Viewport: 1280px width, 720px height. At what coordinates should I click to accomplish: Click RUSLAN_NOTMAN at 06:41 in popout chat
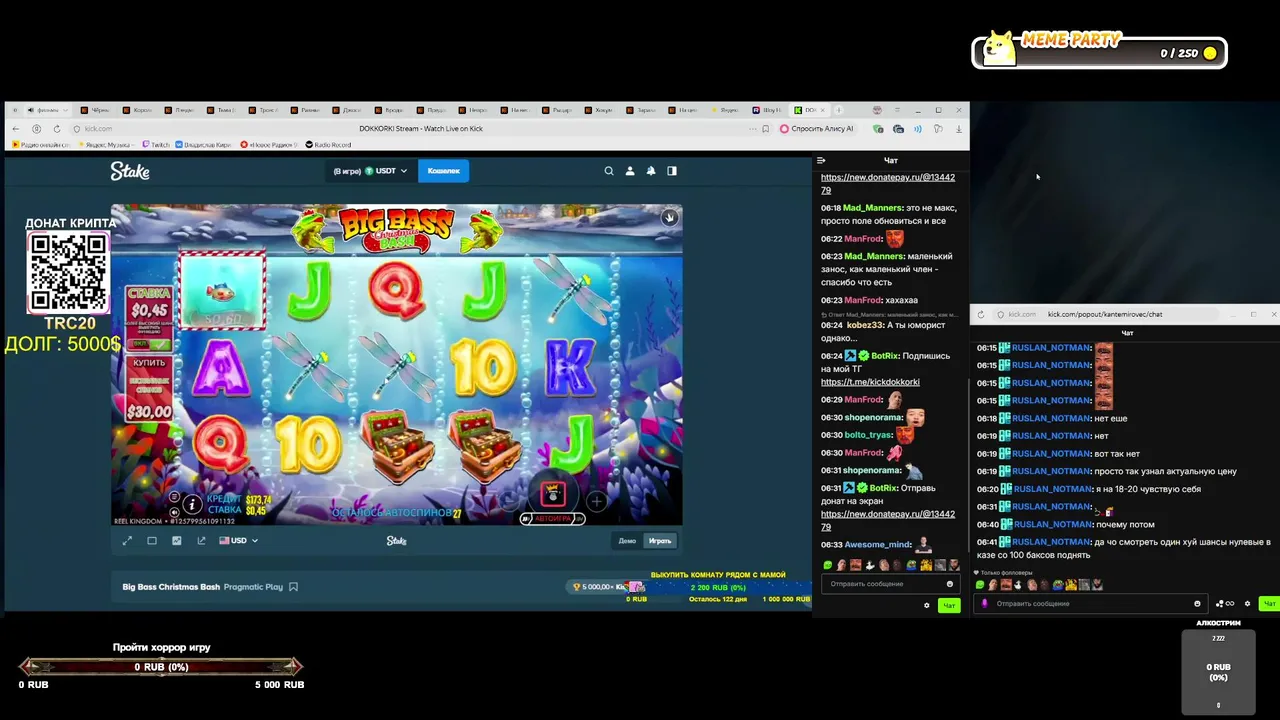tap(1052, 542)
